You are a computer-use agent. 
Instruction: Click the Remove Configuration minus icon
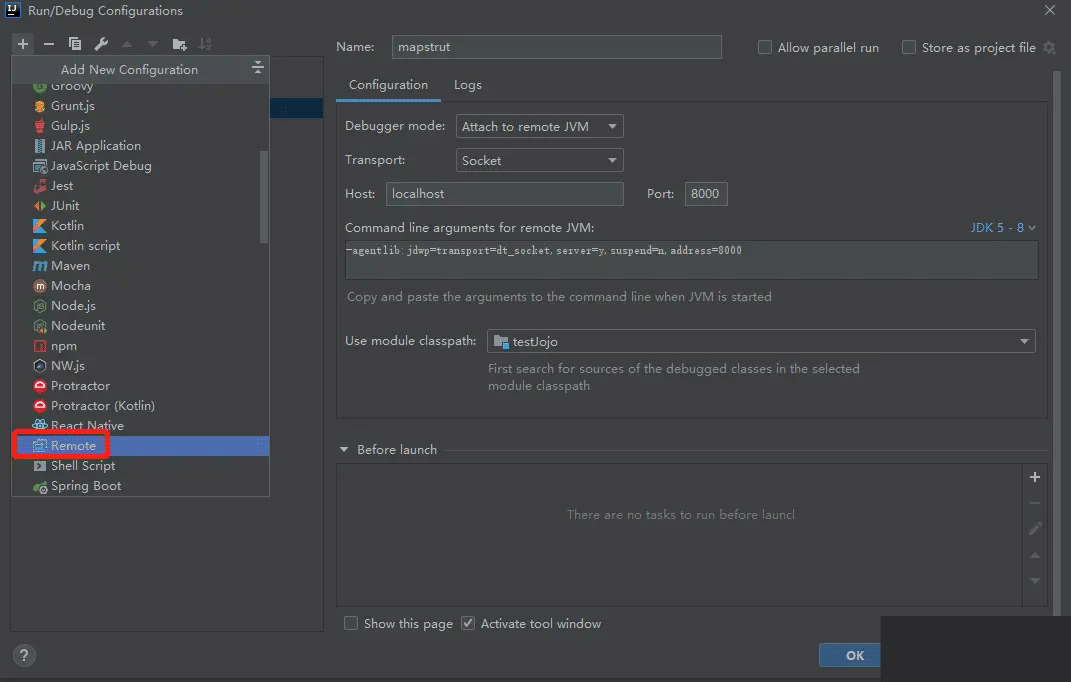48,44
